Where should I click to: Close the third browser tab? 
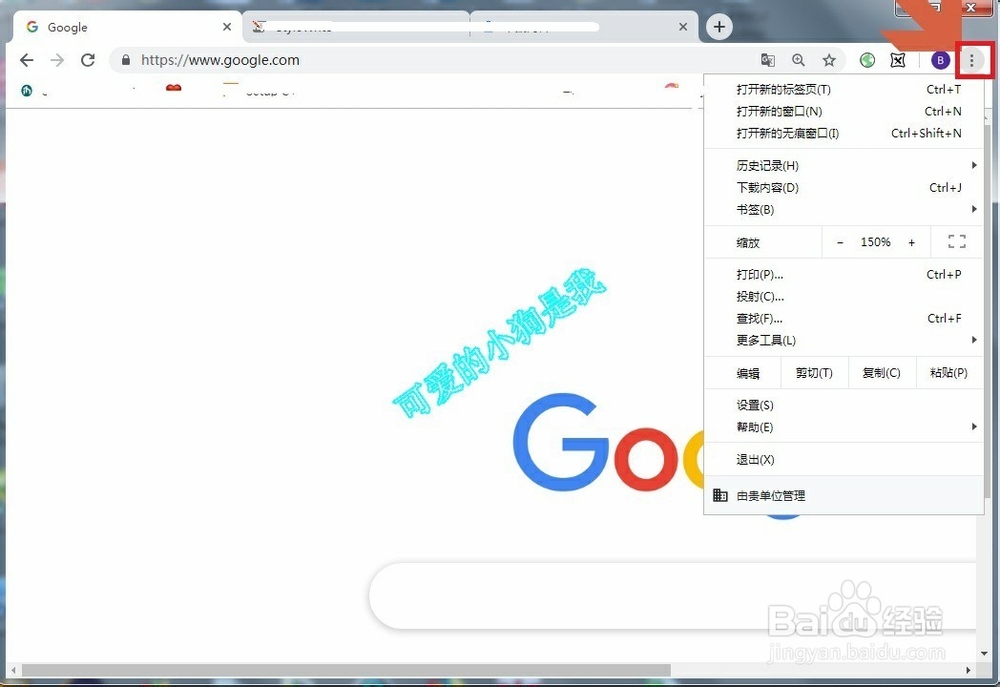click(x=683, y=27)
